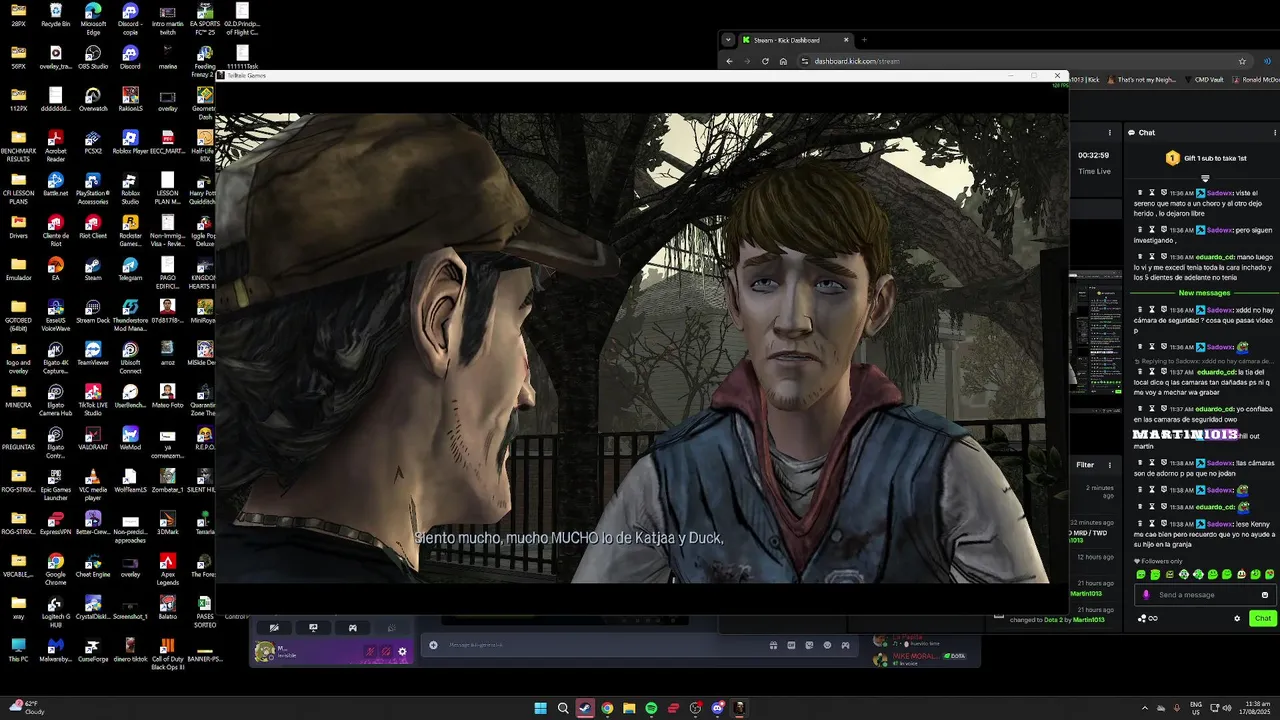The width and height of the screenshot is (1280, 720).
Task: Open the Recycle Bin
Action: click(56, 14)
